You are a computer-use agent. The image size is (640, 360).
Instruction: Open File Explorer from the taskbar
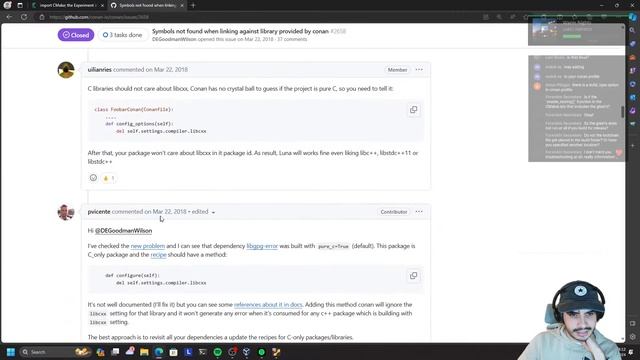144,352
